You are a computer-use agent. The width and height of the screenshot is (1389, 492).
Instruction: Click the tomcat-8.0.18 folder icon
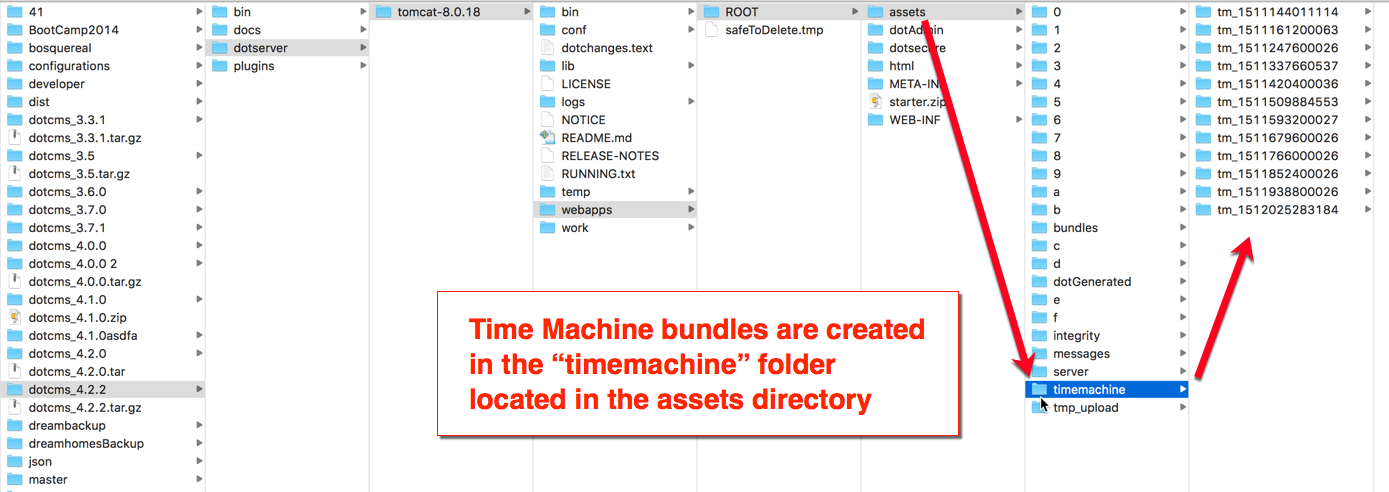pos(383,12)
